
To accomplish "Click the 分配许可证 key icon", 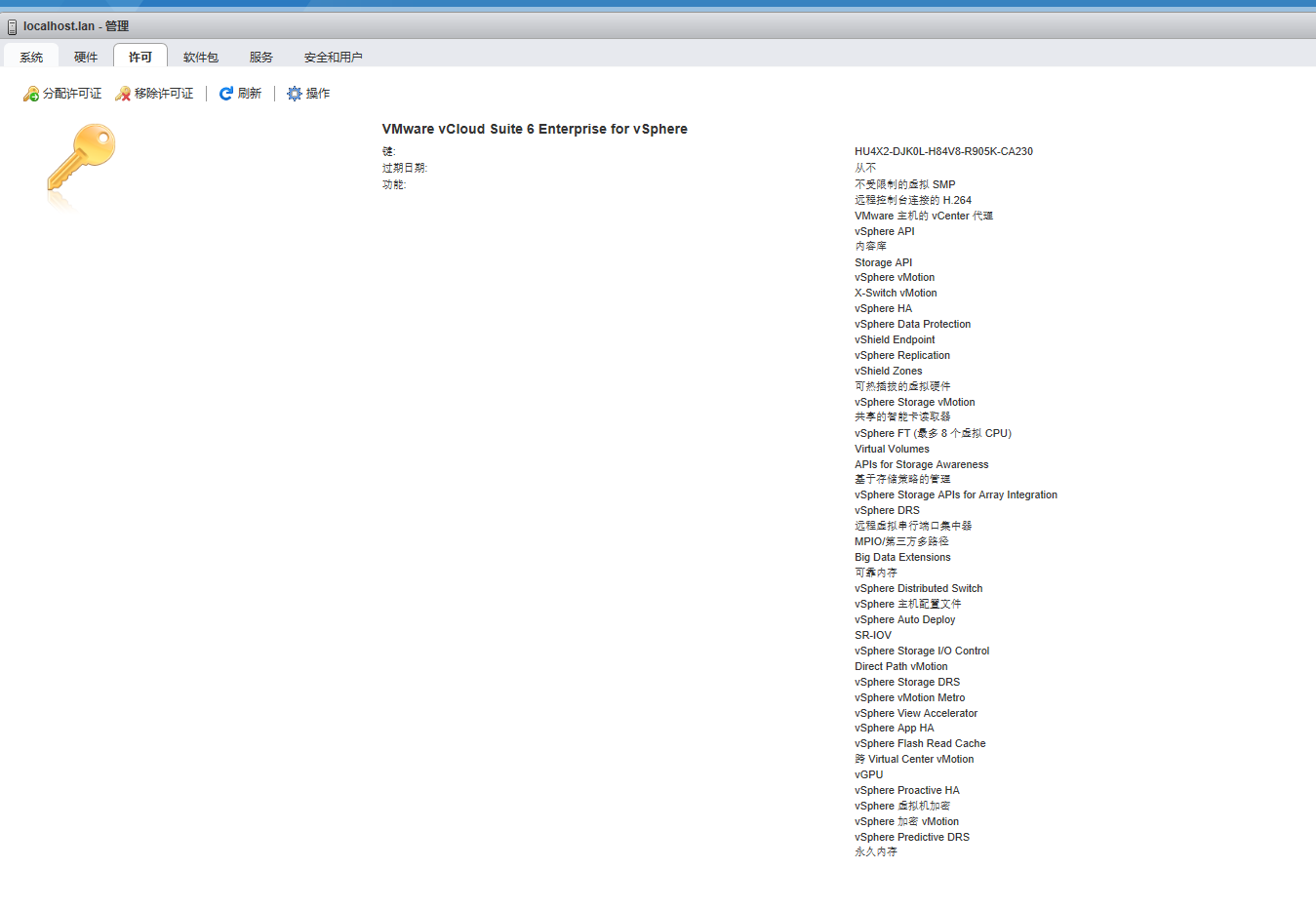I will point(31,94).
